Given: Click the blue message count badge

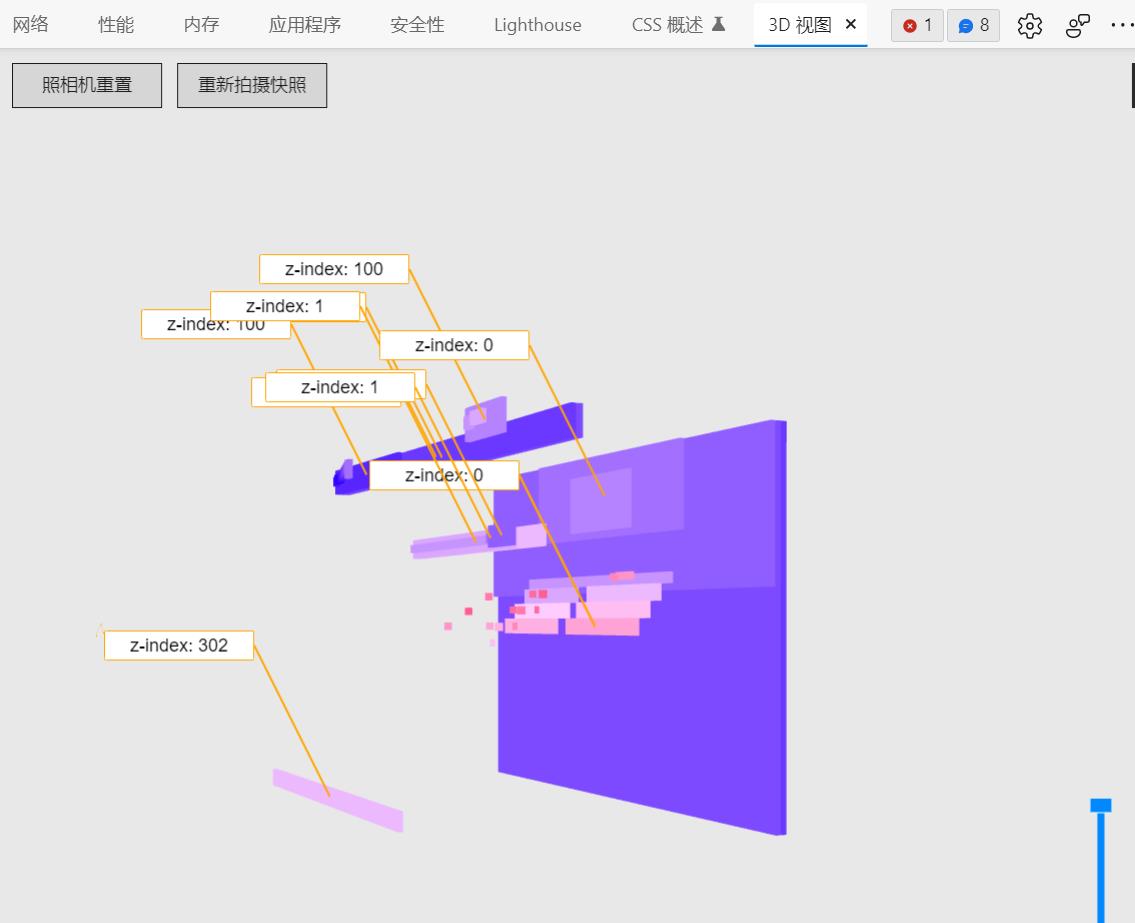Looking at the screenshot, I should (973, 26).
